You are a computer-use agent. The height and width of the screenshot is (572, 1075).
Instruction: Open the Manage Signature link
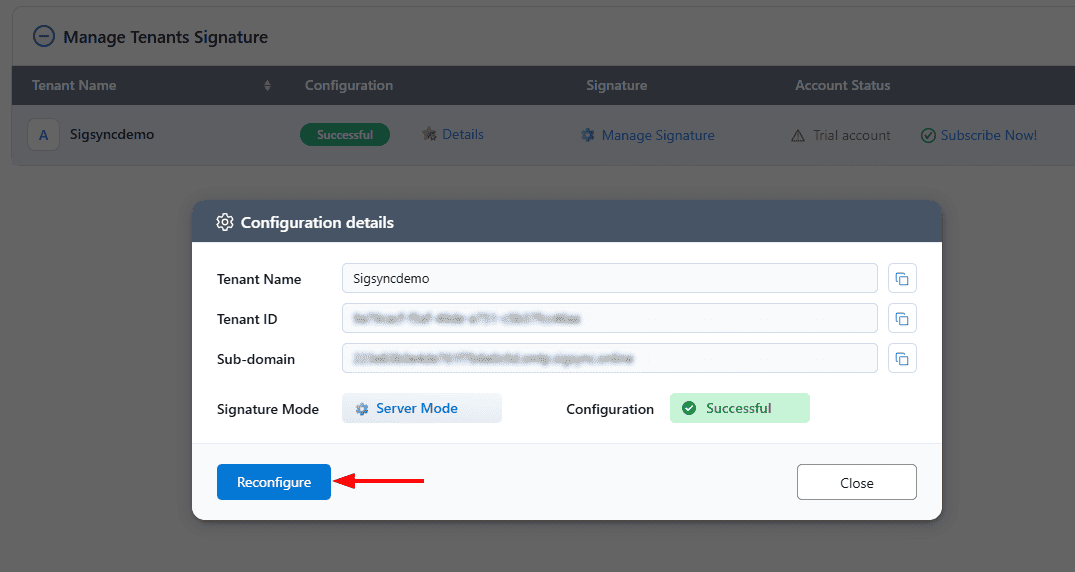click(657, 135)
